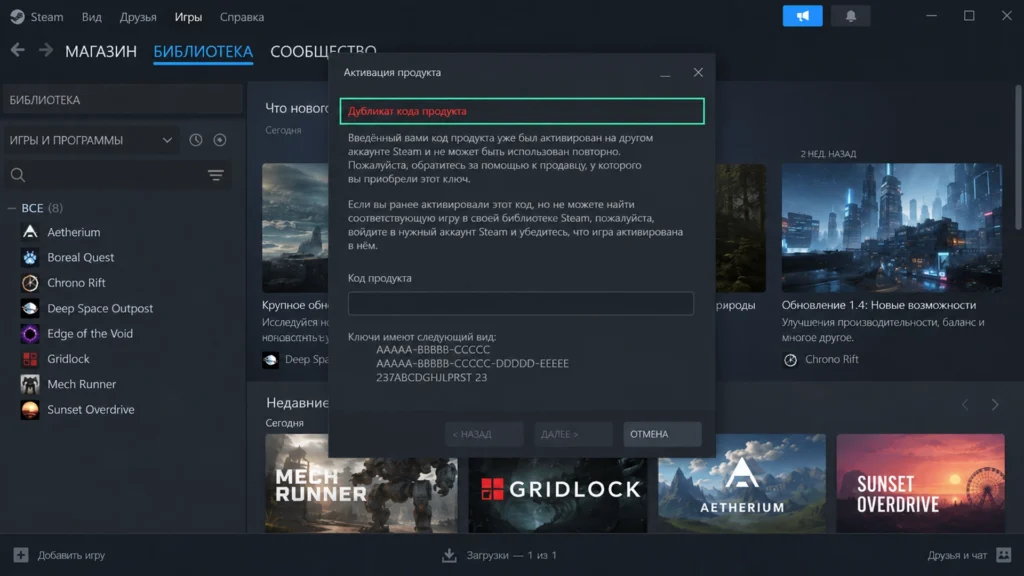Click the ОТМЕНА button
The height and width of the screenshot is (576, 1024).
click(x=662, y=434)
